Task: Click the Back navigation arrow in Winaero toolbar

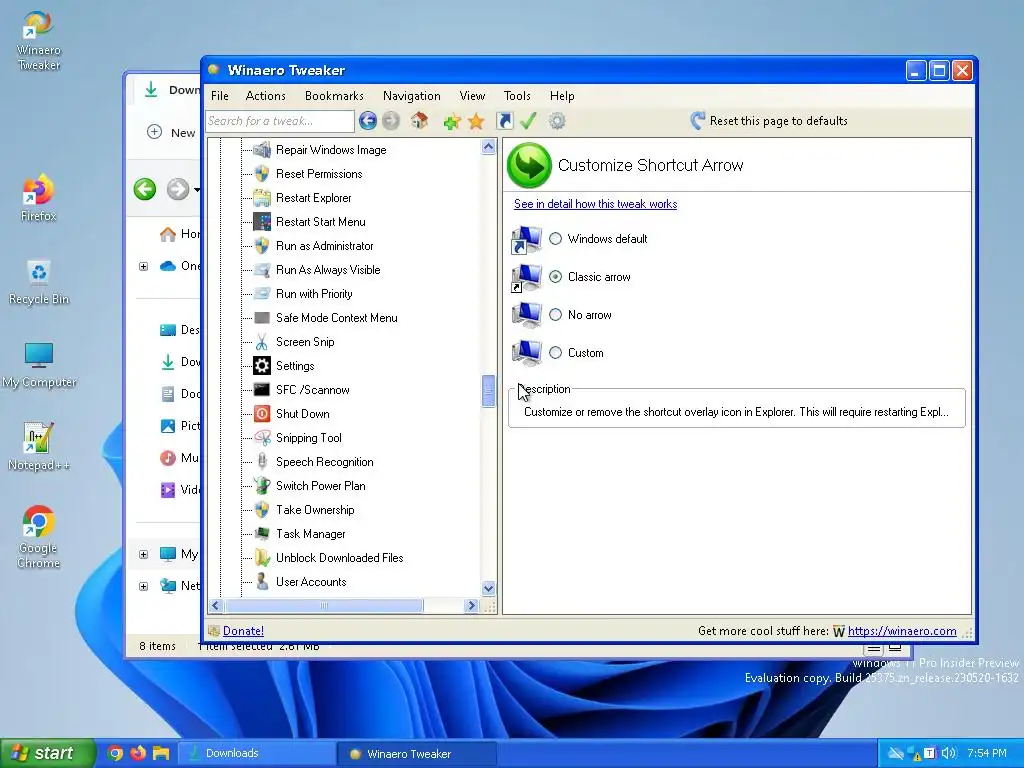Action: click(x=368, y=121)
